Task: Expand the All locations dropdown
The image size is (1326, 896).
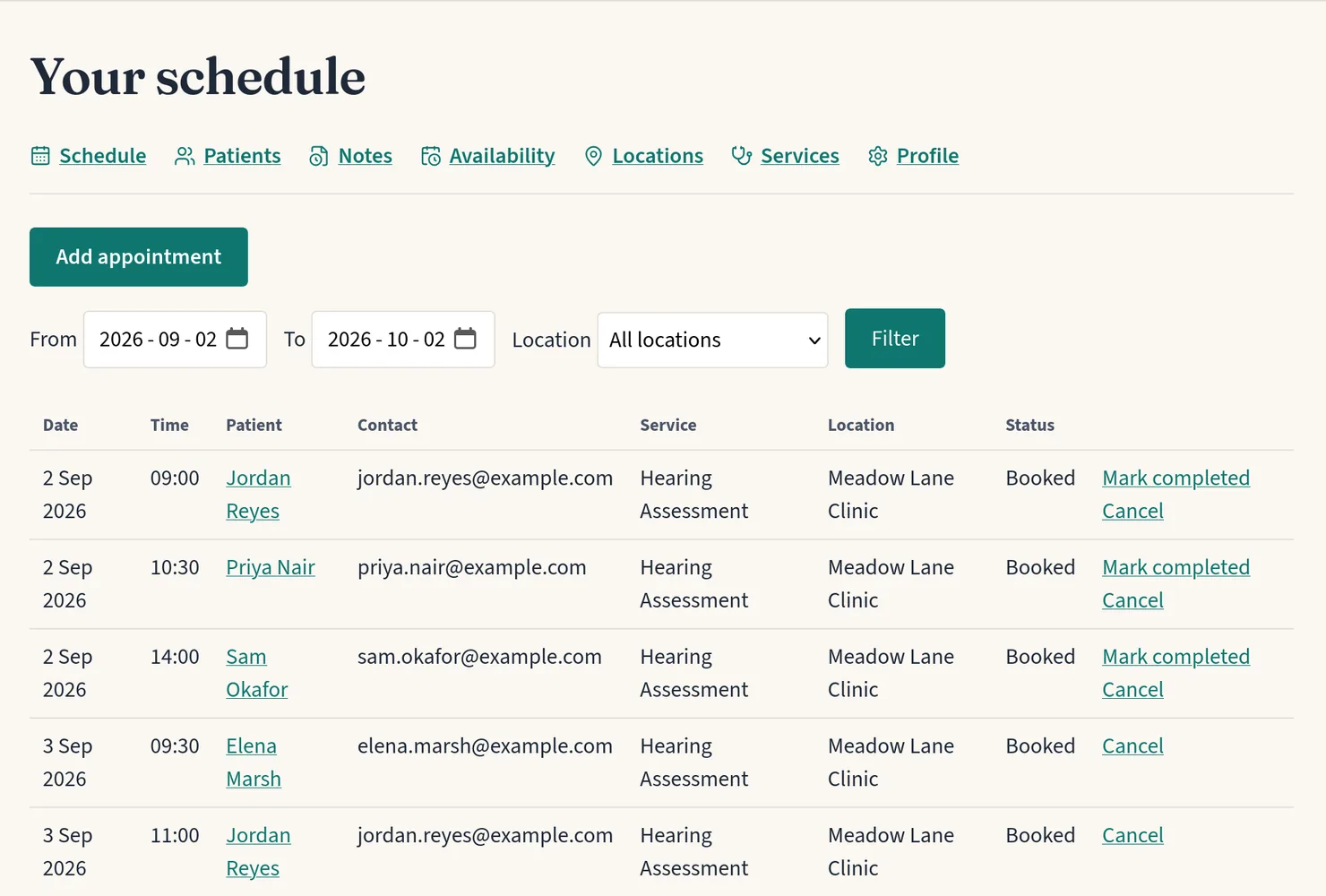Action: pos(712,340)
